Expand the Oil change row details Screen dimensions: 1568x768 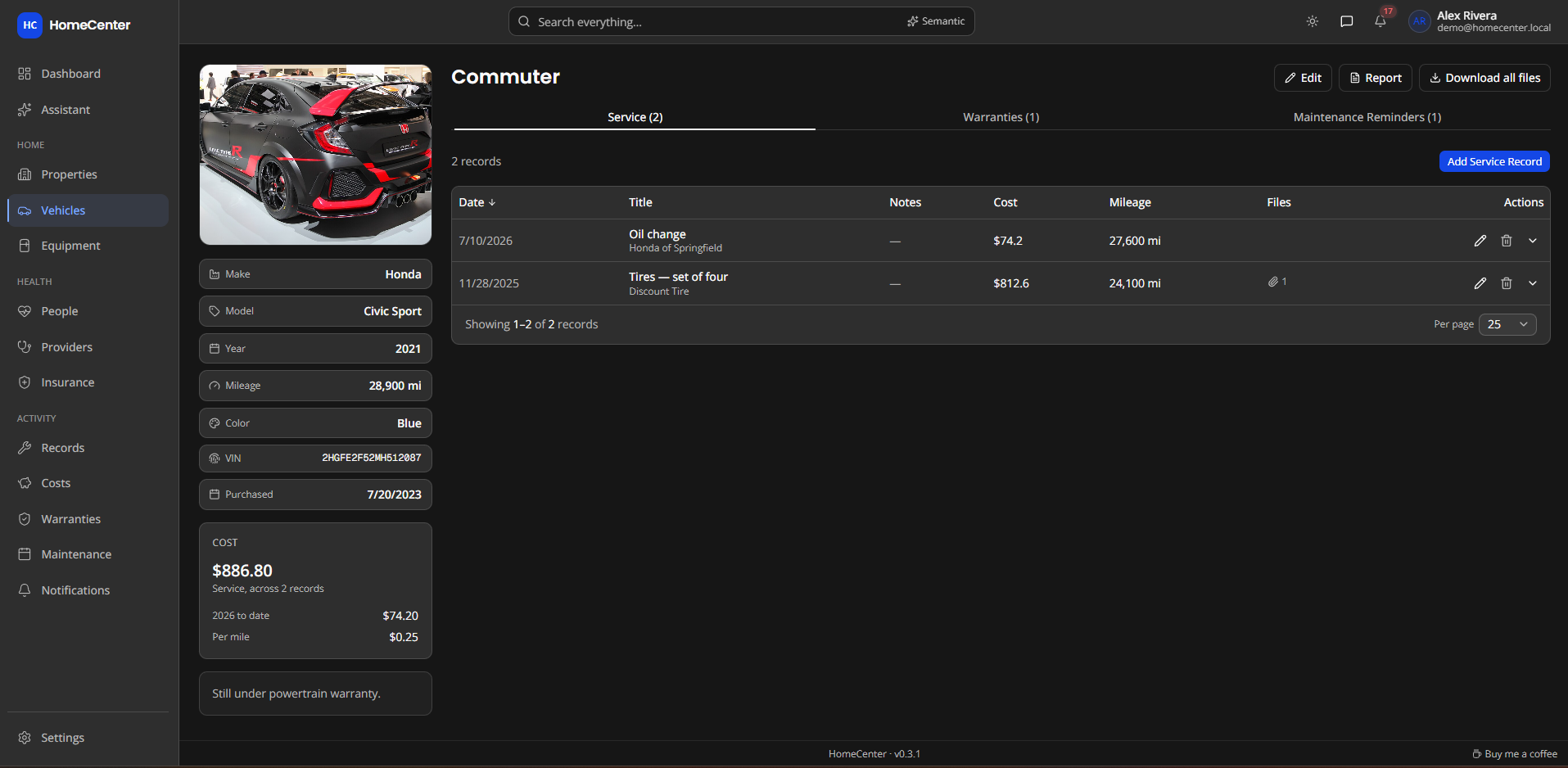click(x=1533, y=241)
